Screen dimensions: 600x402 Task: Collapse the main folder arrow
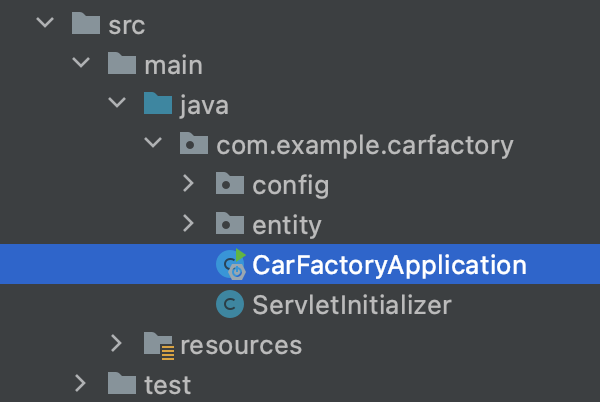click(81, 62)
